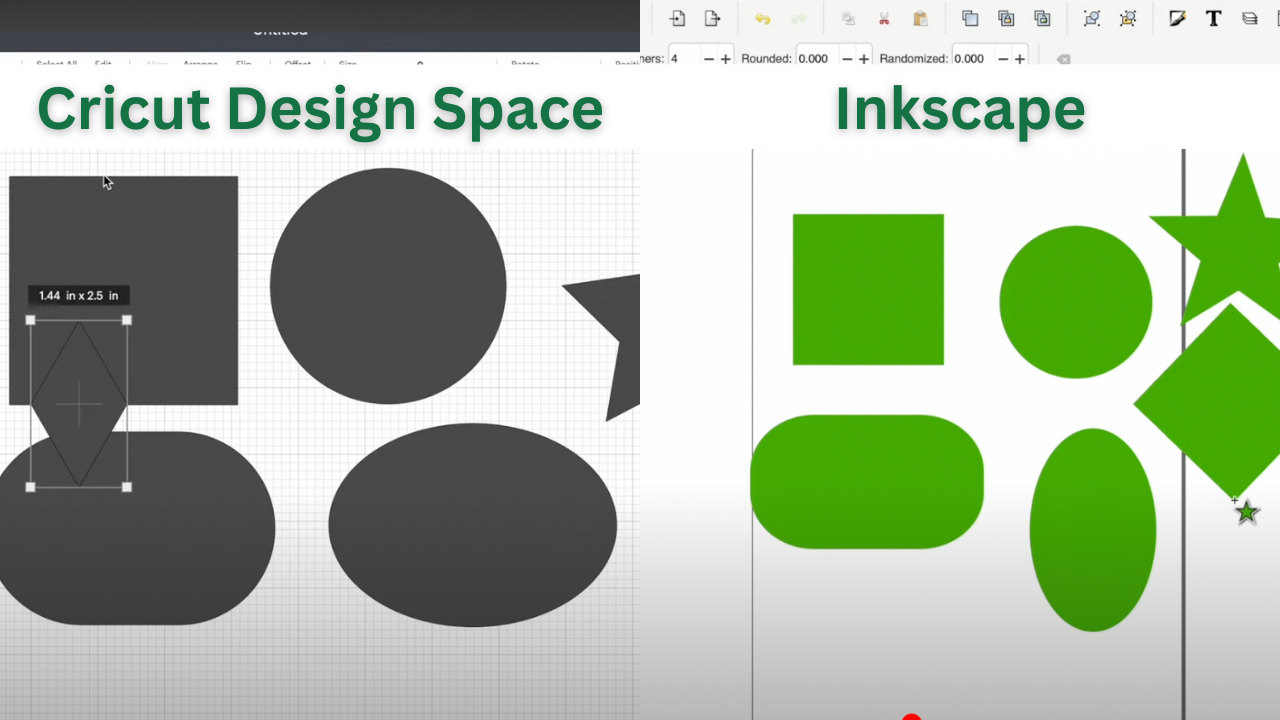Decrease the Rounded value using minus

[847, 58]
